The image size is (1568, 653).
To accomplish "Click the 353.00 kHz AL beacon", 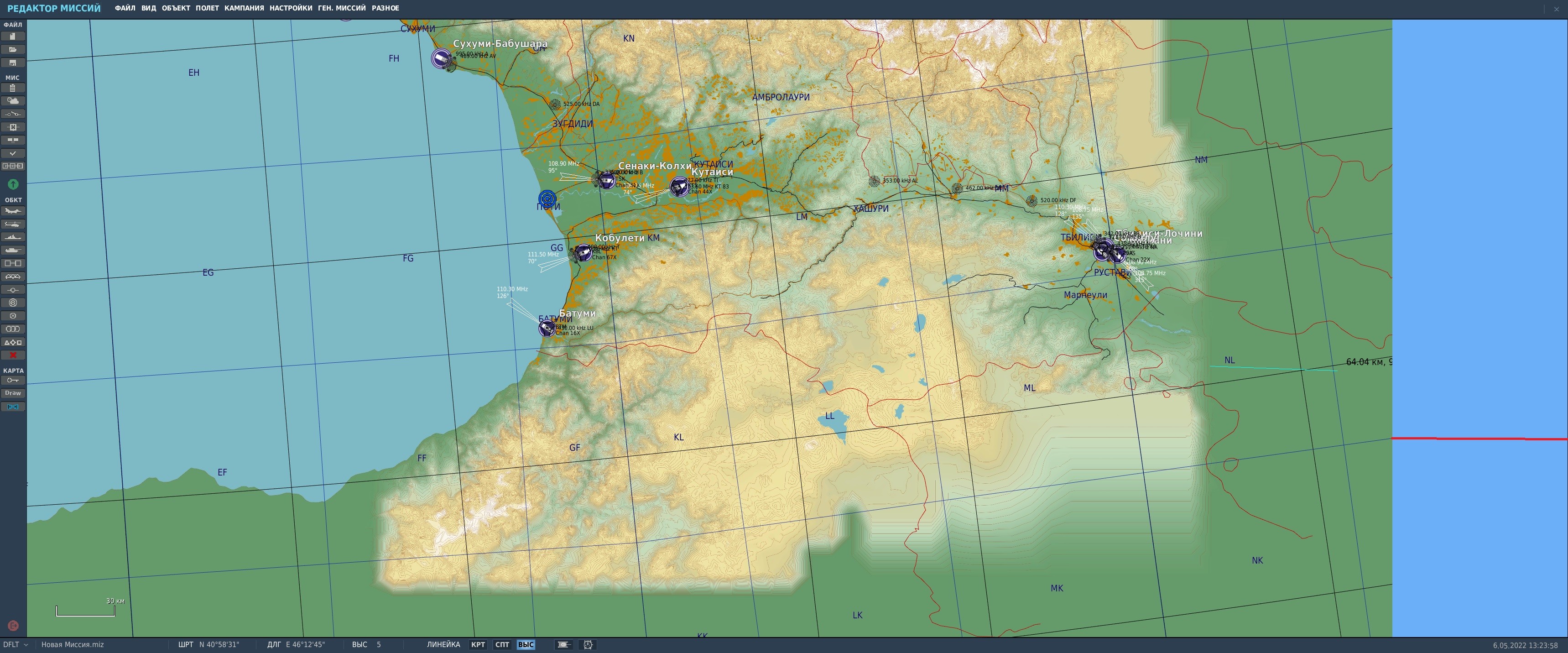I will pos(874,181).
